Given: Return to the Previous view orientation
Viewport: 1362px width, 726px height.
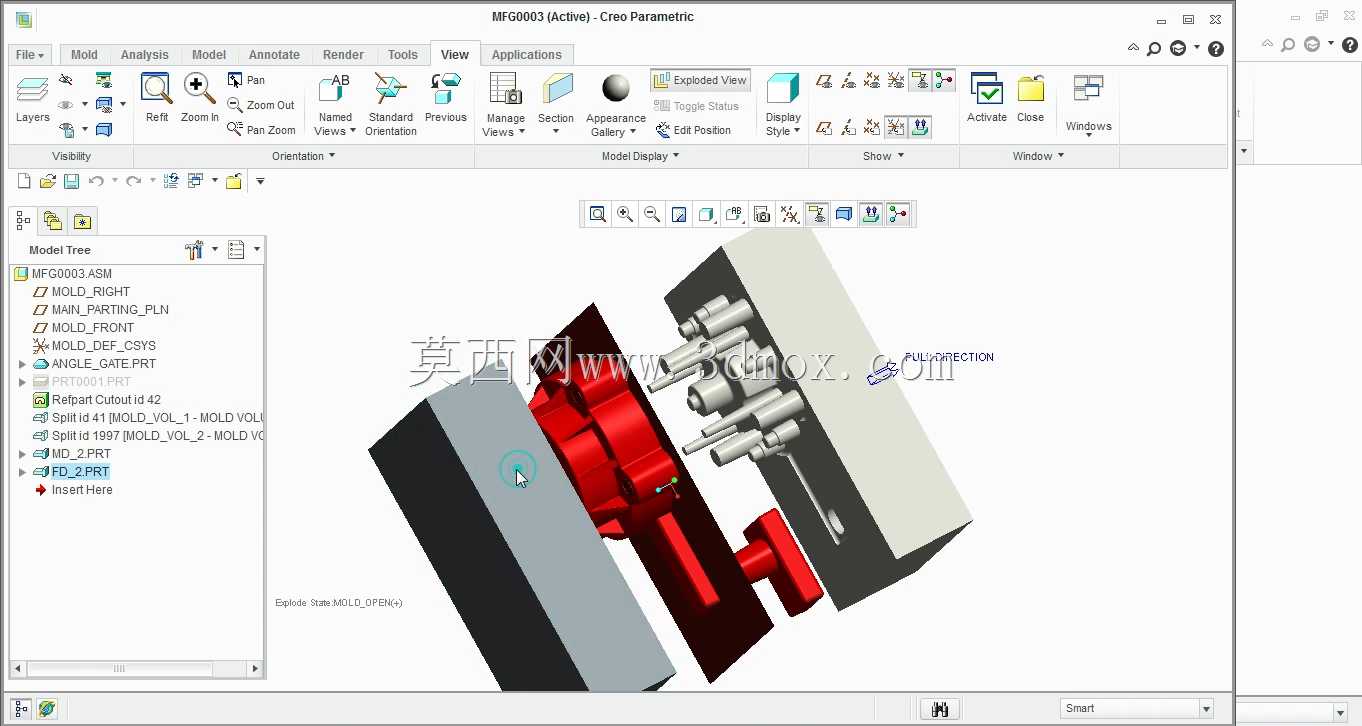Looking at the screenshot, I should coord(446,98).
